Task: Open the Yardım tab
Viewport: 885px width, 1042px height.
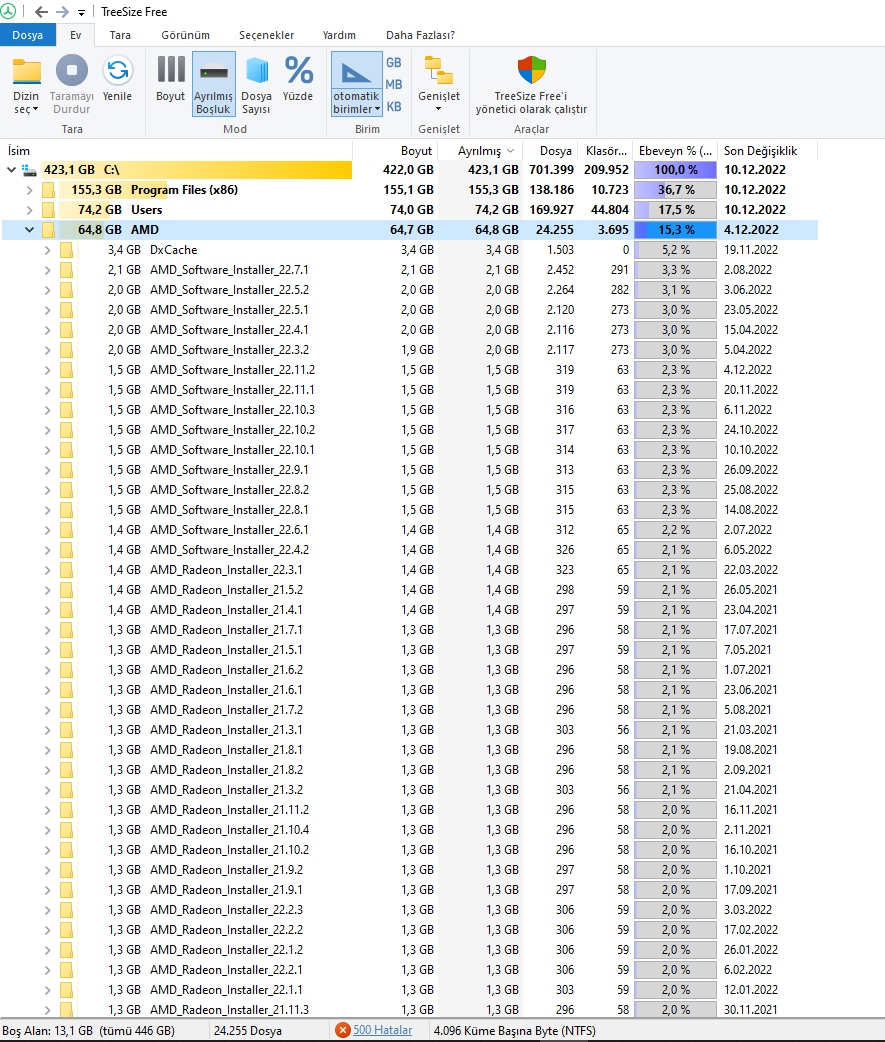Action: pos(339,35)
